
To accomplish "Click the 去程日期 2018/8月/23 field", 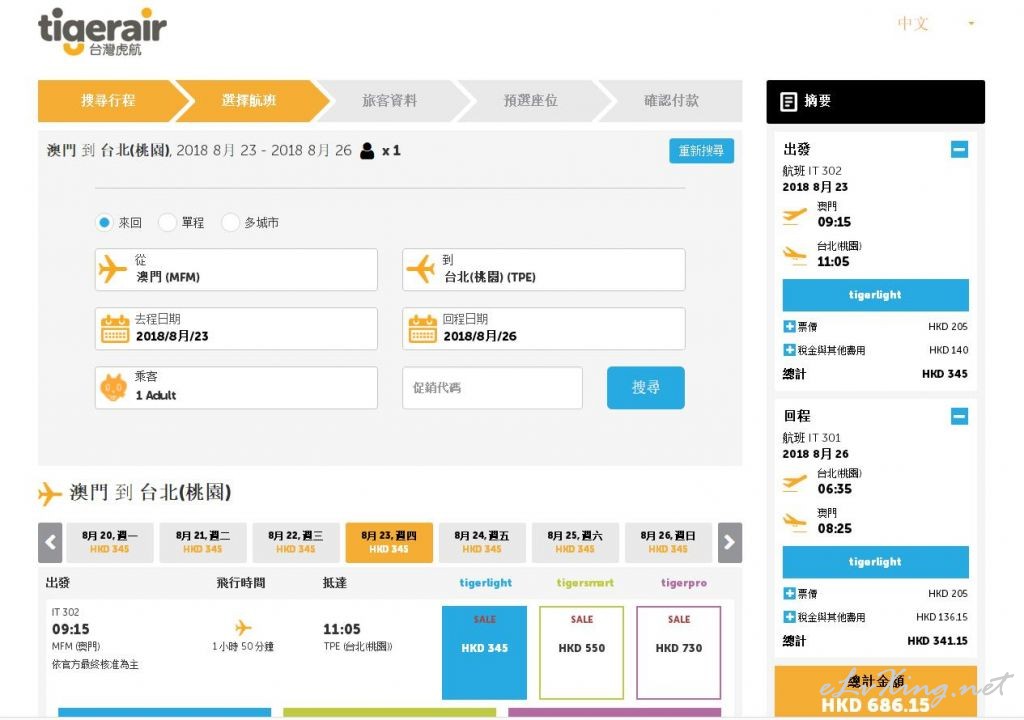I will 236,329.
